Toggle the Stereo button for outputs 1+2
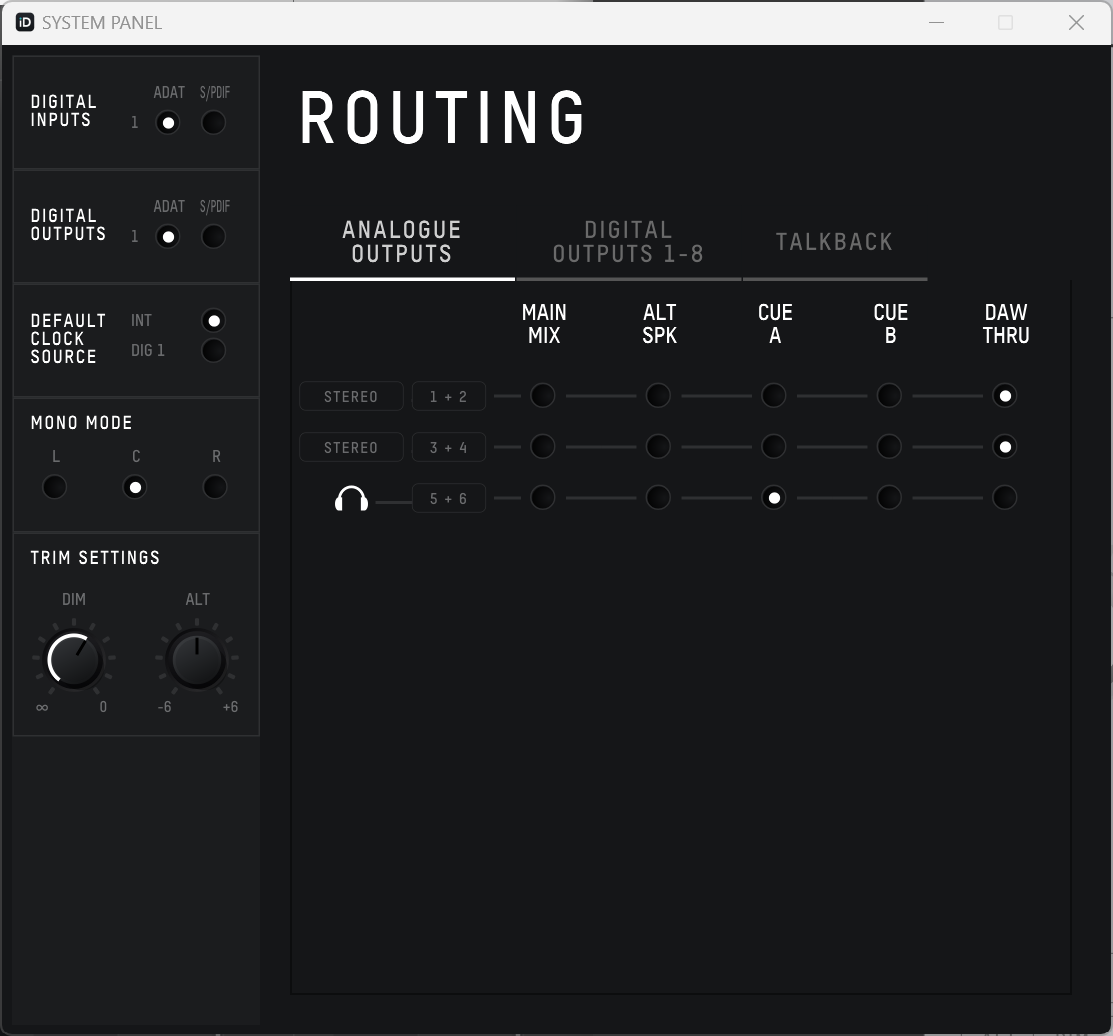 [x=351, y=396]
